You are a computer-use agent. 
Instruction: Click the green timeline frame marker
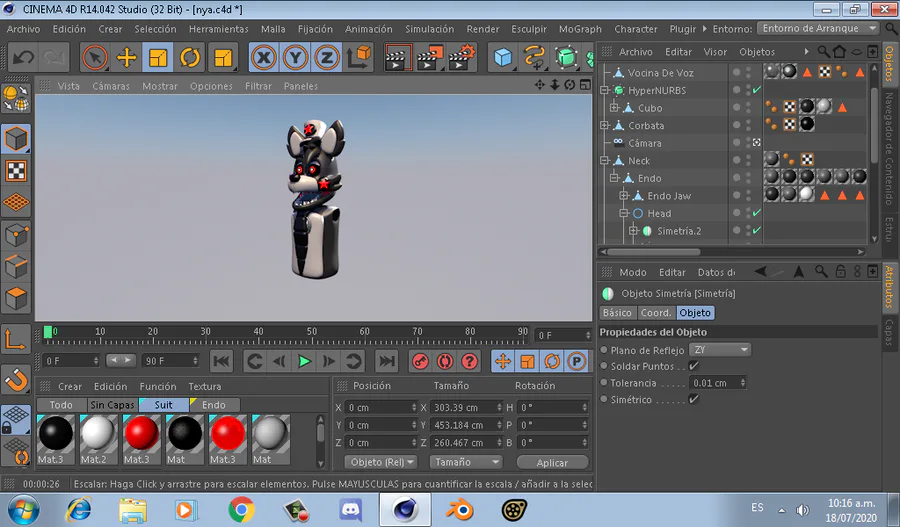pos(48,332)
